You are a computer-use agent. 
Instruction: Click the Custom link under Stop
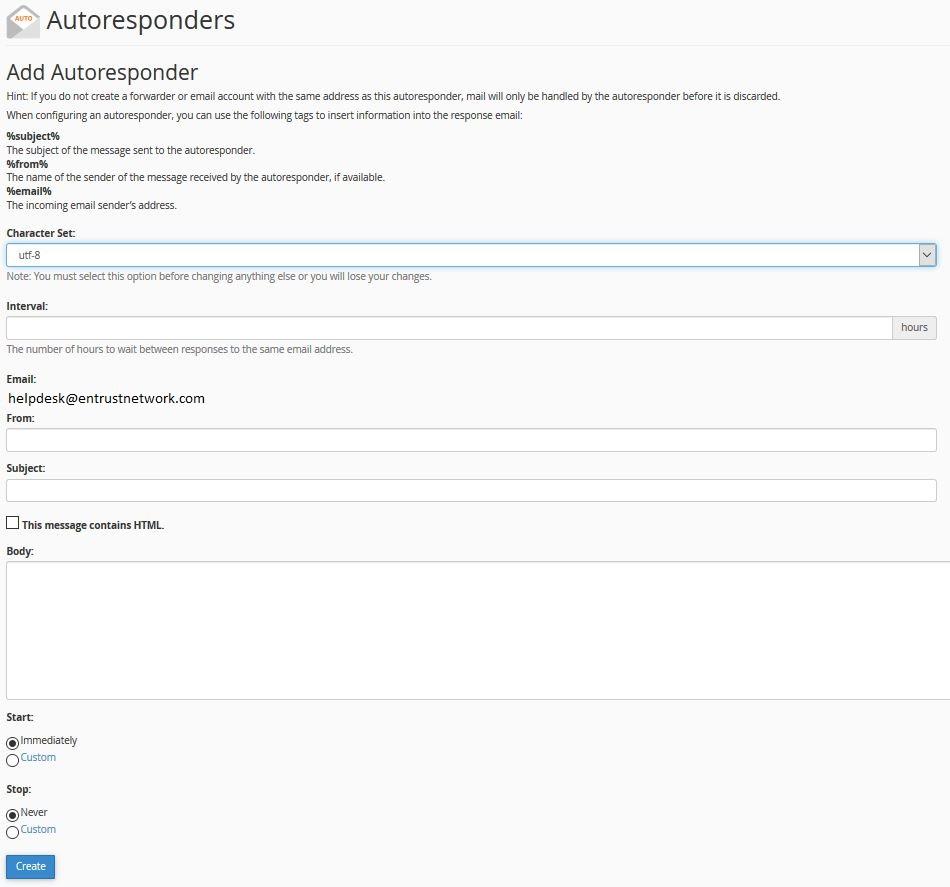38,829
